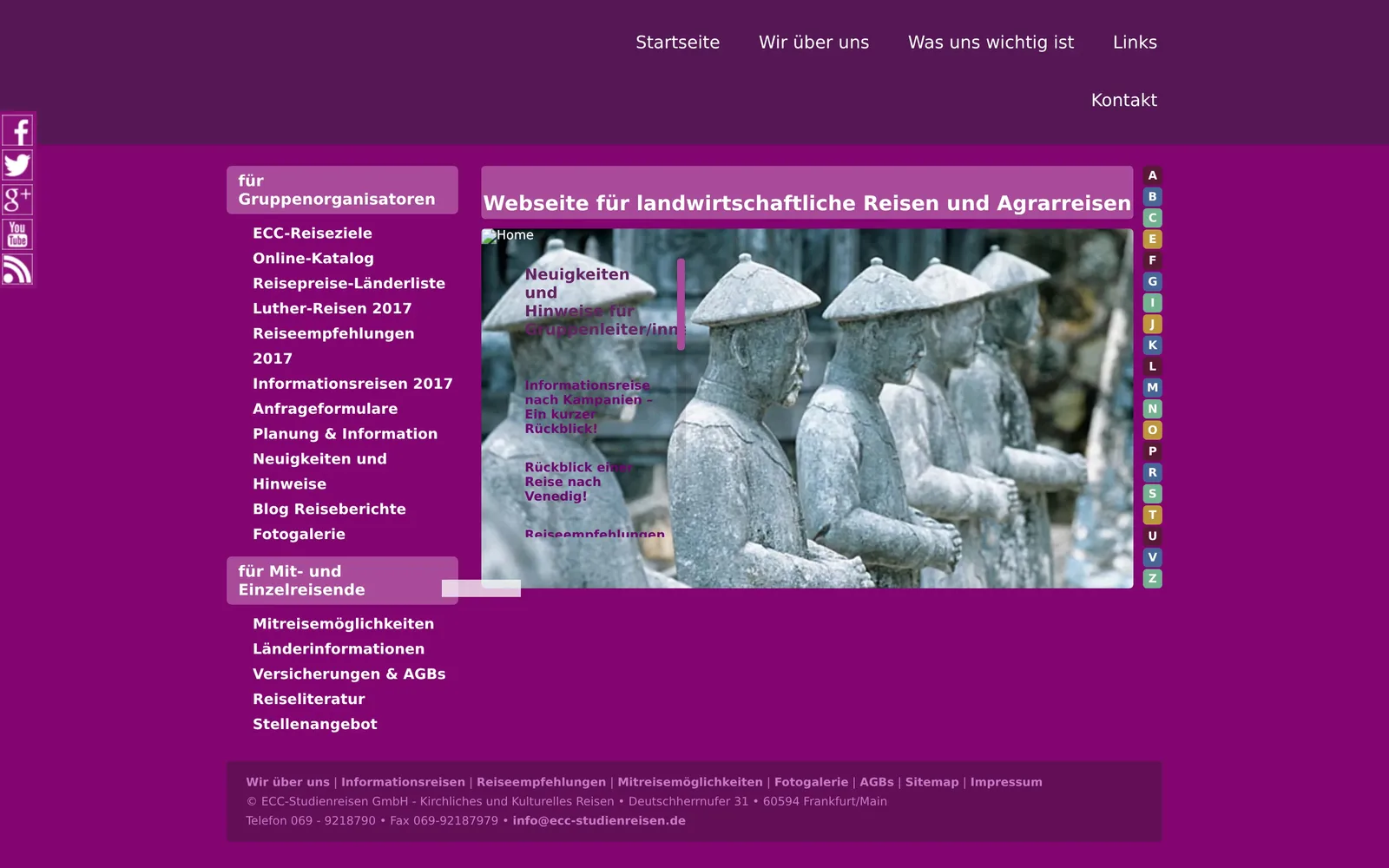
Task: Open Stellenangebot sidebar link
Action: click(315, 725)
